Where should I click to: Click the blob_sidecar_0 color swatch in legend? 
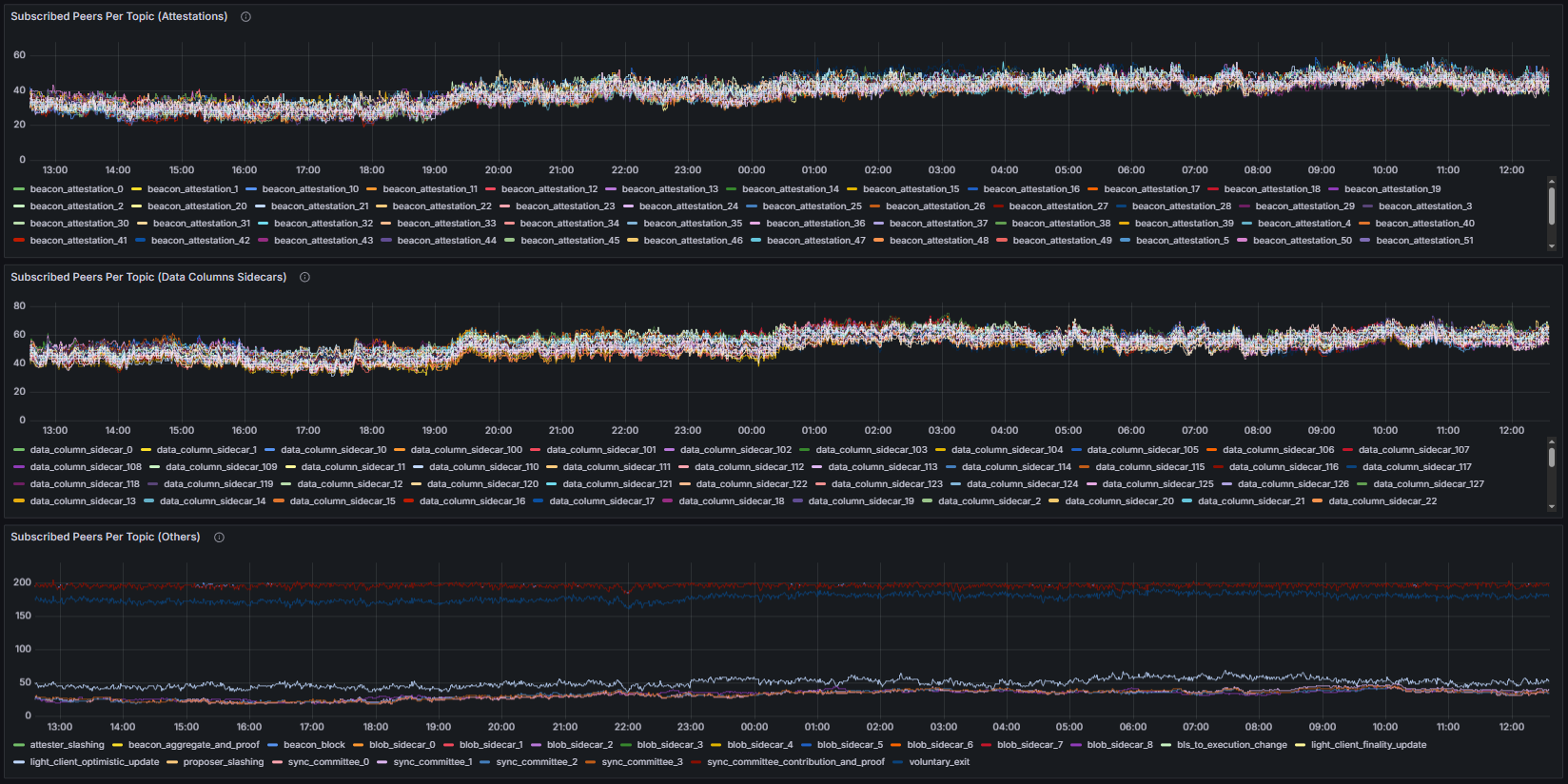[x=359, y=745]
